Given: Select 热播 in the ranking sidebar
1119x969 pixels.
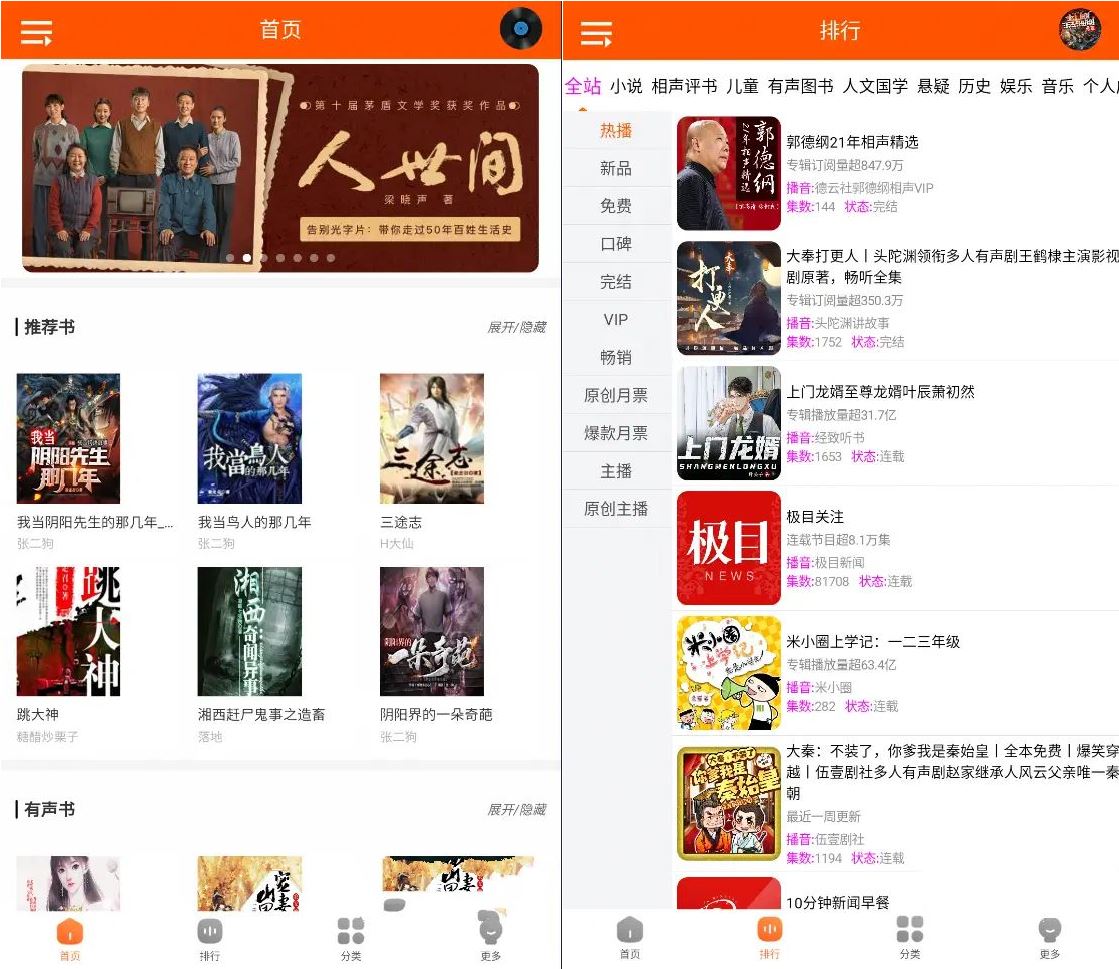Looking at the screenshot, I should (x=616, y=130).
